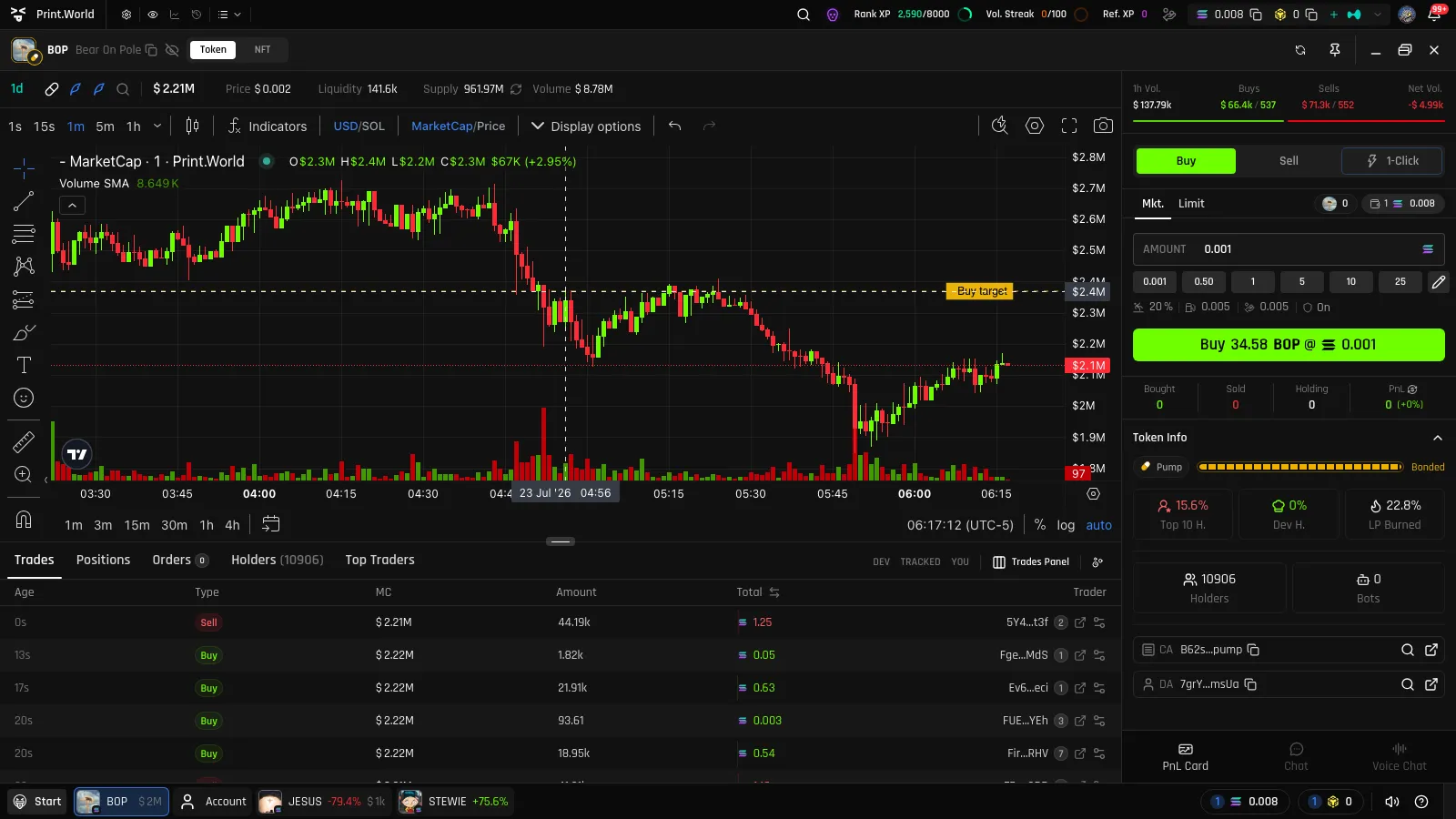Select the 5m chart interval
The image size is (1456, 819).
(x=106, y=126)
